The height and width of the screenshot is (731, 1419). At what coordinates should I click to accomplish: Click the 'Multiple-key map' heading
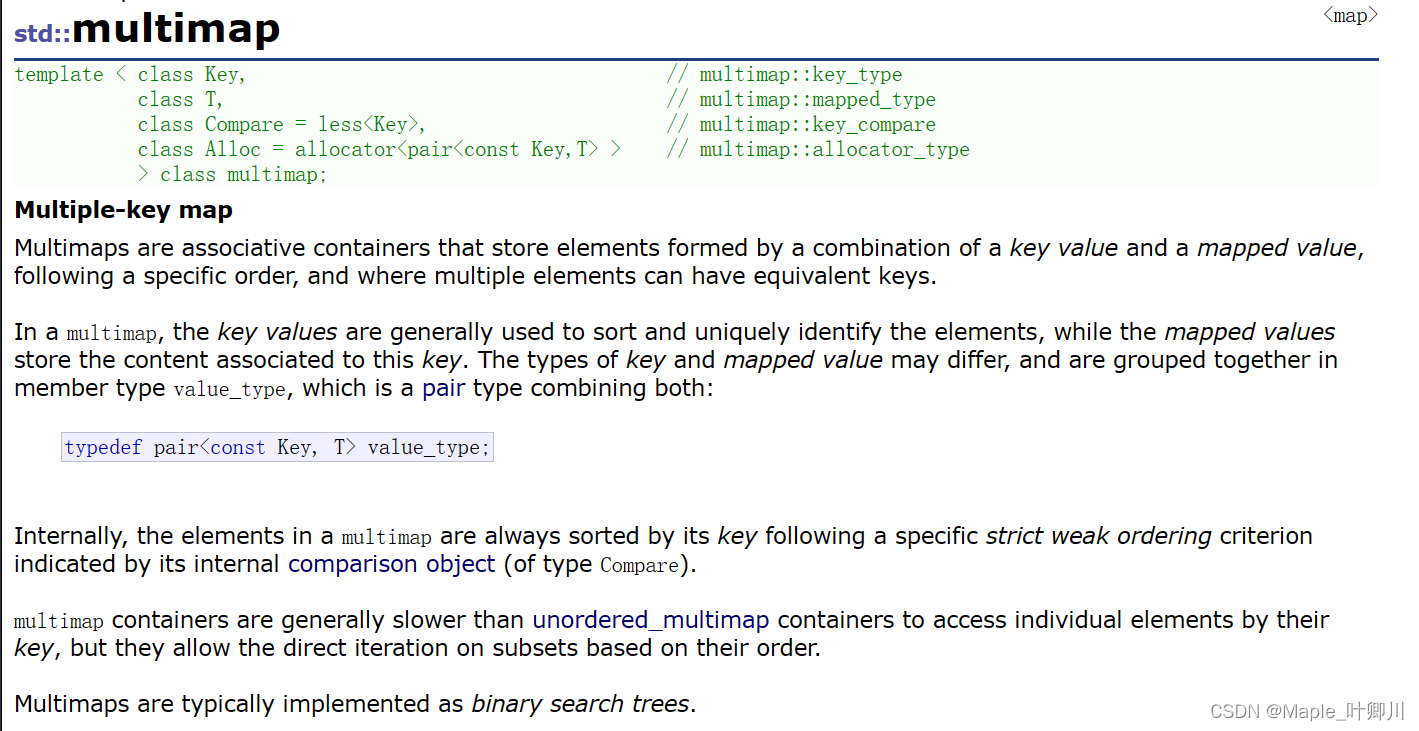pyautogui.click(x=123, y=210)
